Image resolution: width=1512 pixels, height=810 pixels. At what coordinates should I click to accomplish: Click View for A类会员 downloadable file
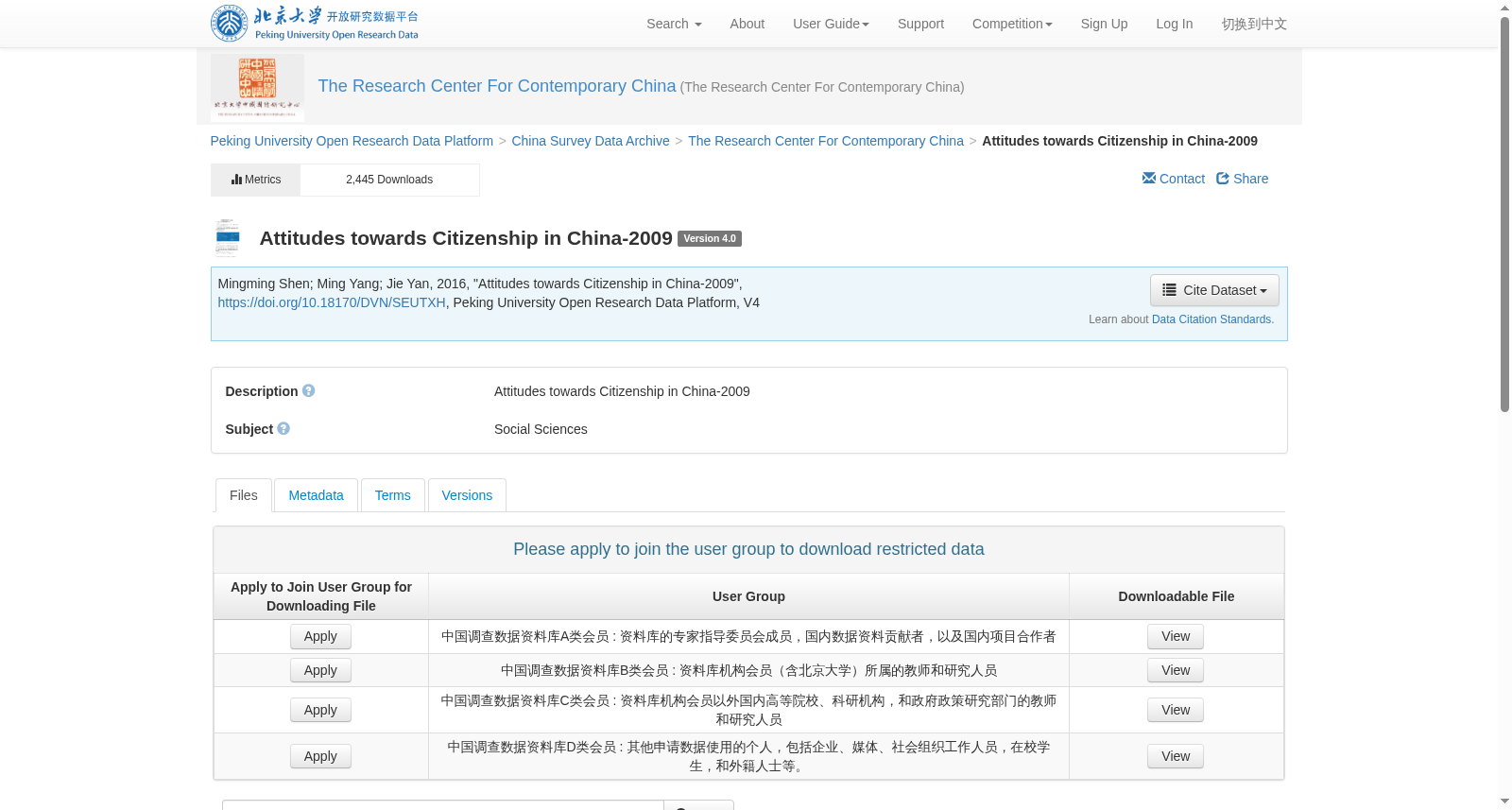1176,636
